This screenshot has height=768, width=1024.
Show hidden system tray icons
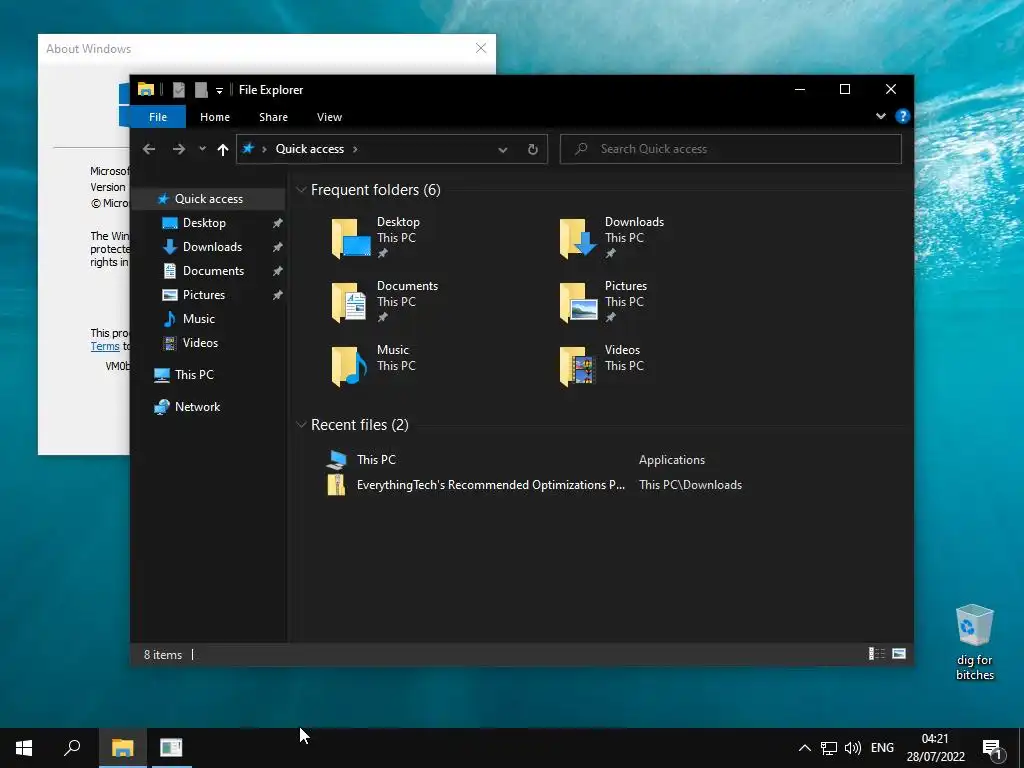pos(805,748)
